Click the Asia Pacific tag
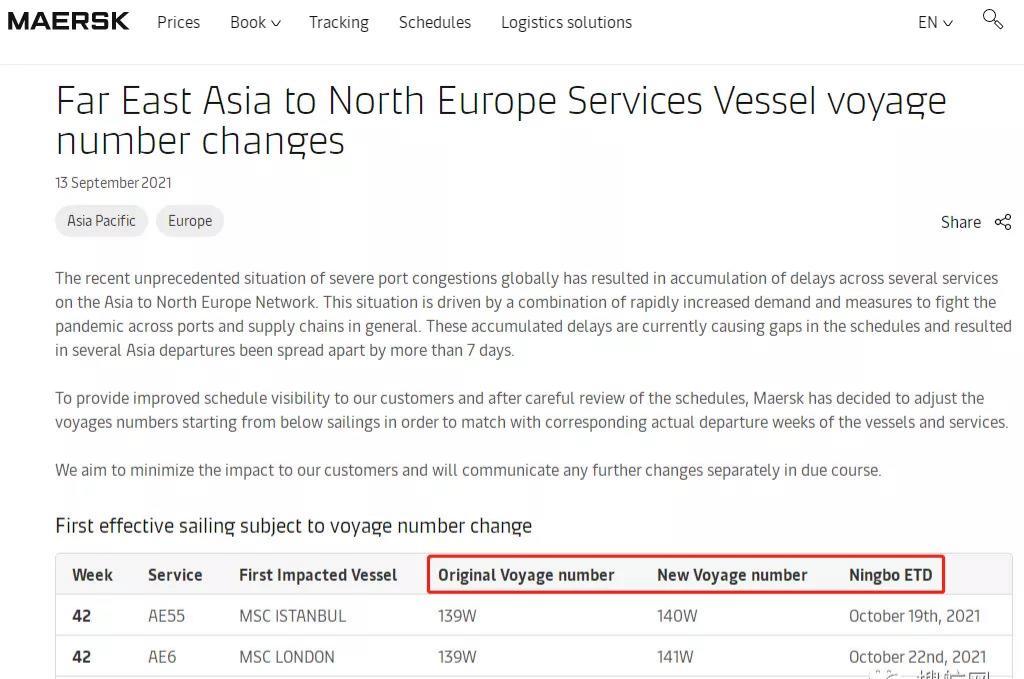Screen dimensions: 1024x679 point(101,221)
